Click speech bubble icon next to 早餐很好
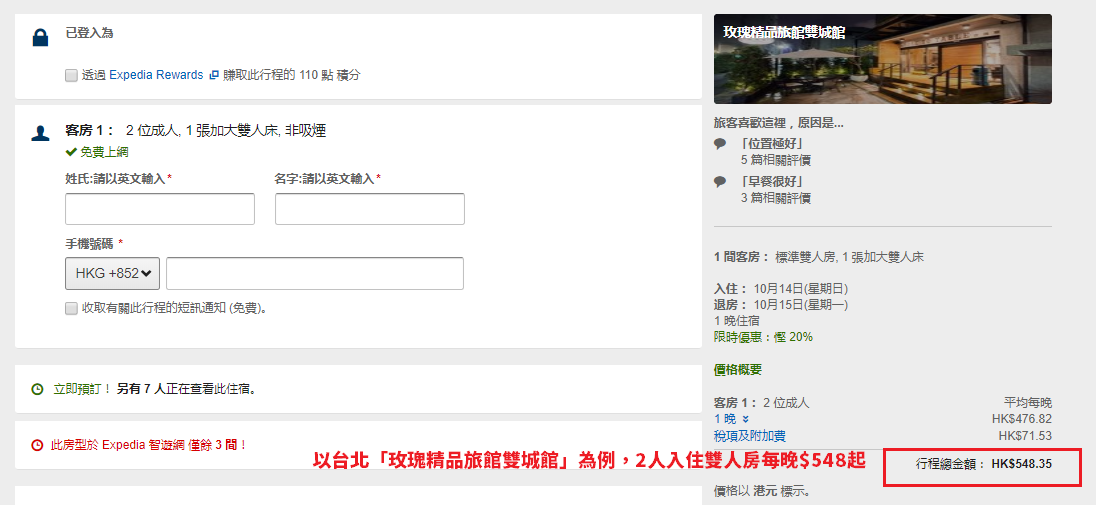Screen dimensions: 1096x505 pos(720,182)
